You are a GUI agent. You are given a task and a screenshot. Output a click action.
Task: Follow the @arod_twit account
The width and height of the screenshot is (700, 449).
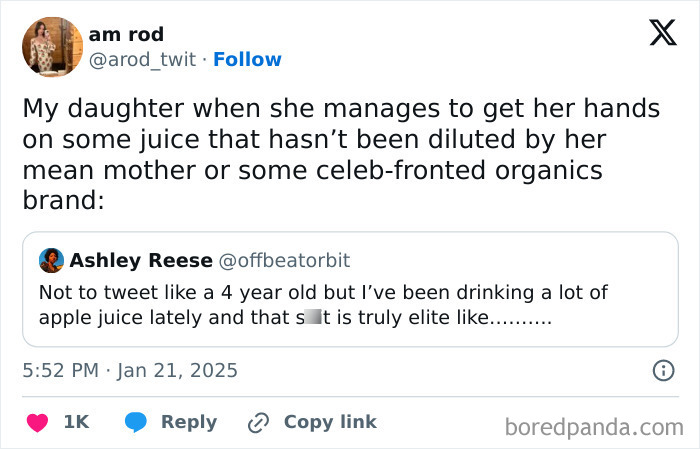[247, 60]
